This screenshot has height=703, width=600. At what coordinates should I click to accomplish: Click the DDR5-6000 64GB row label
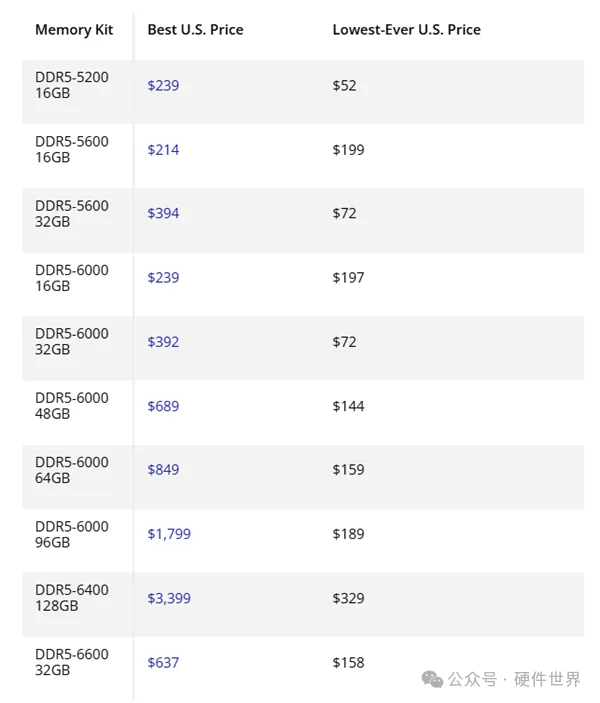(x=72, y=470)
